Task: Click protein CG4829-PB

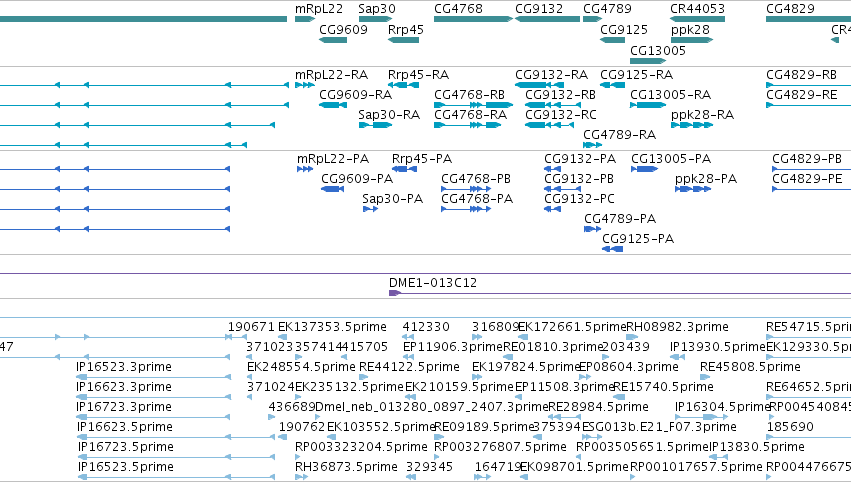Action: click(807, 159)
